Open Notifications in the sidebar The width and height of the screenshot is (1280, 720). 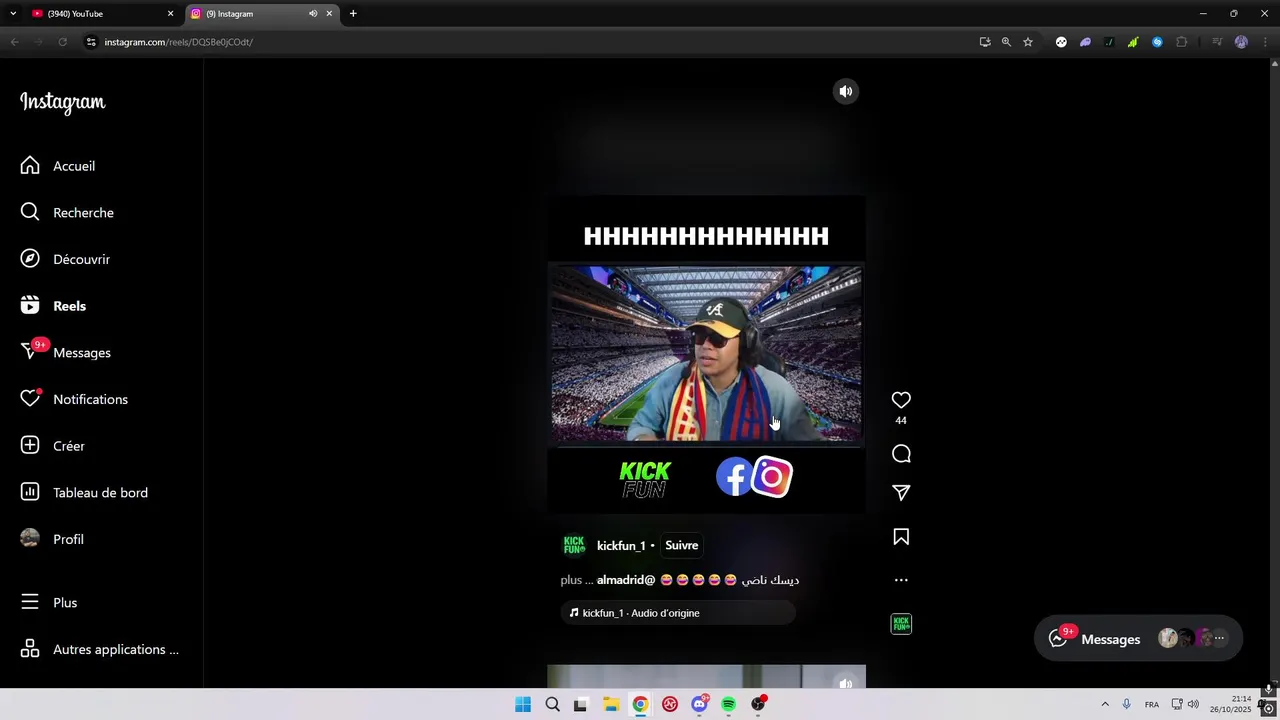click(x=74, y=399)
